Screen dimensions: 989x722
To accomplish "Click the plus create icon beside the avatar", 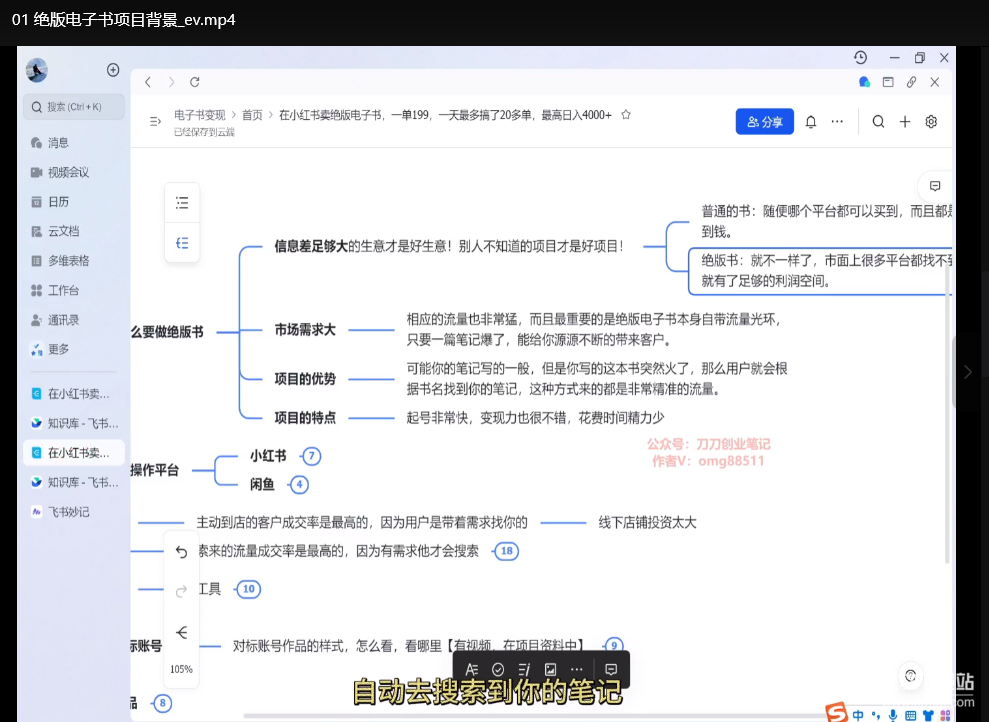I will [113, 70].
